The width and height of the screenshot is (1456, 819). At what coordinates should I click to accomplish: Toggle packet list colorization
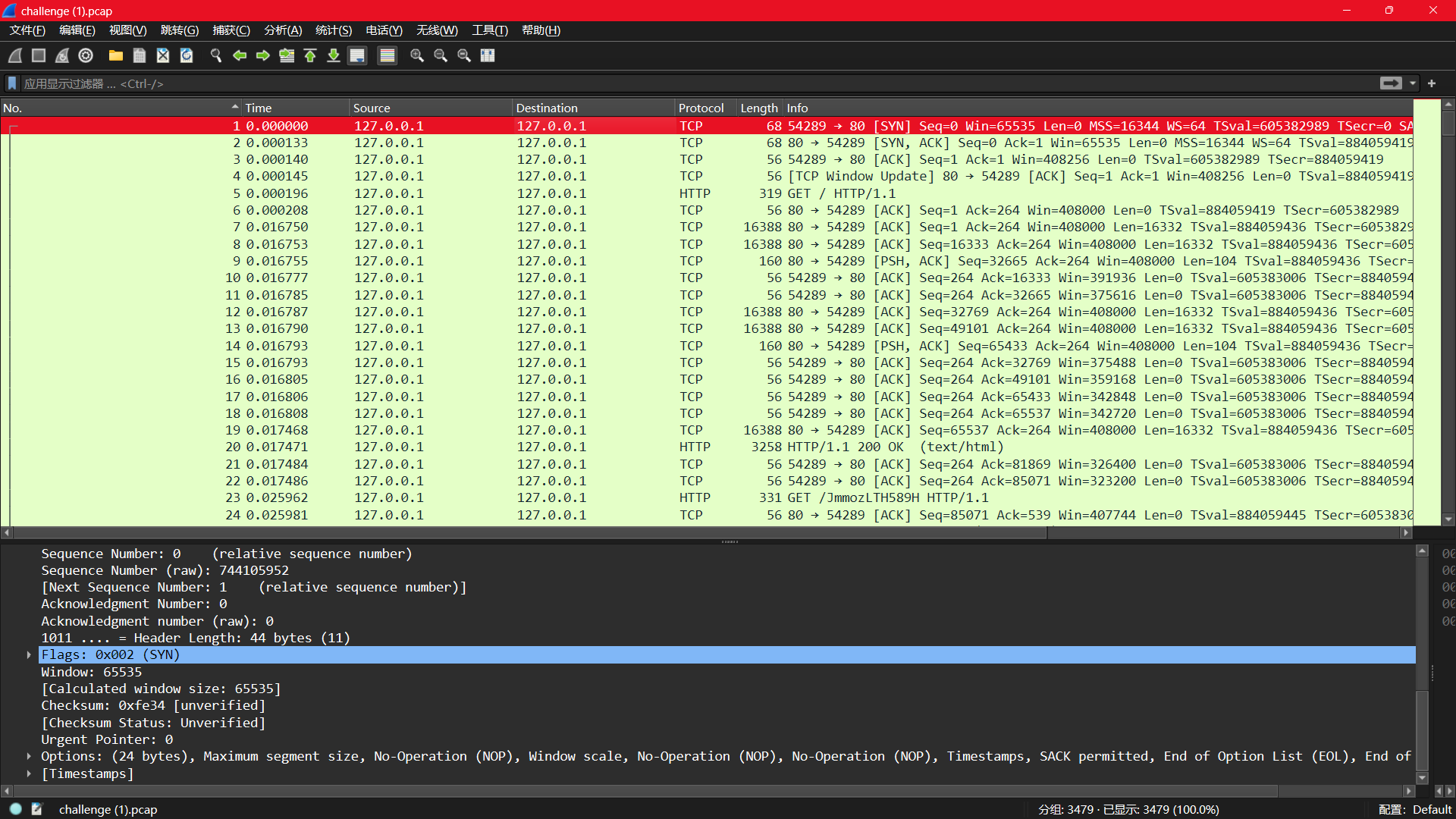coord(388,55)
